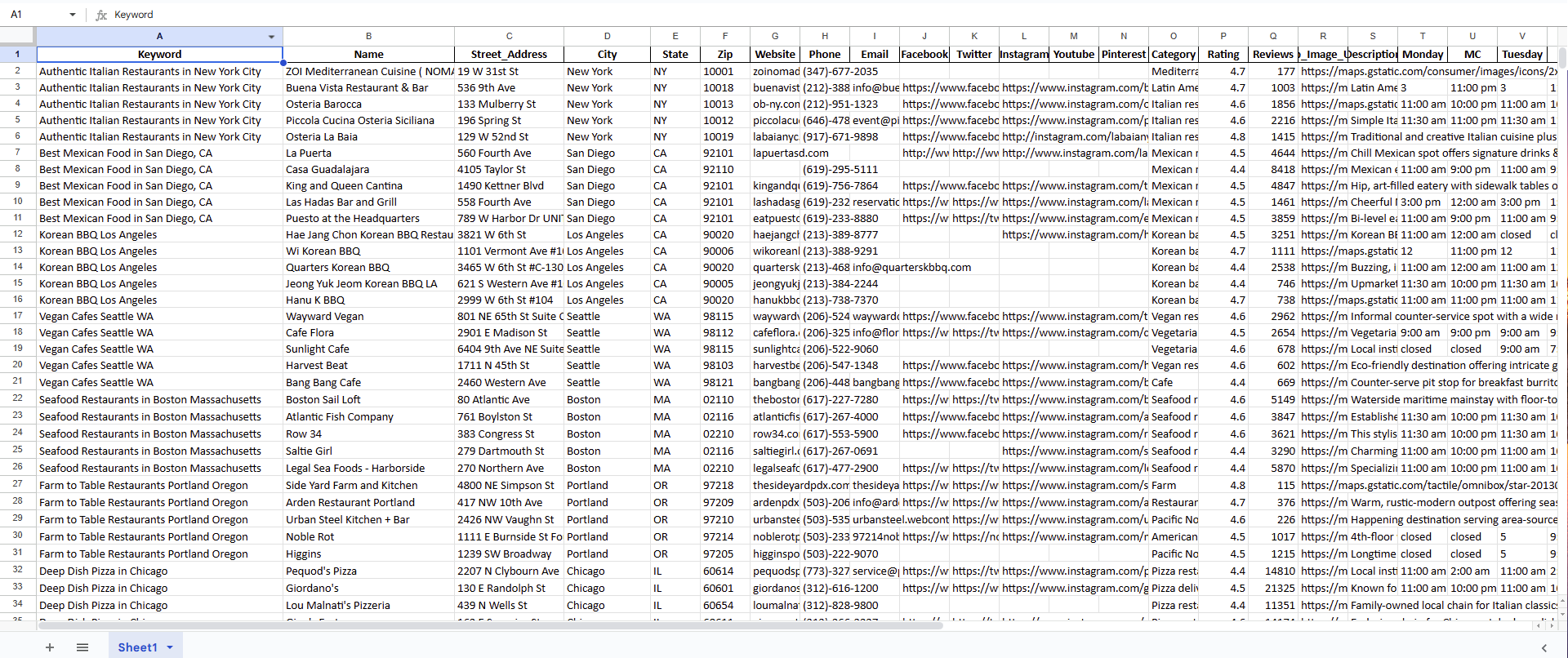Select the King and Queen Cantina cell
The height and width of the screenshot is (658, 1568).
pos(368,185)
